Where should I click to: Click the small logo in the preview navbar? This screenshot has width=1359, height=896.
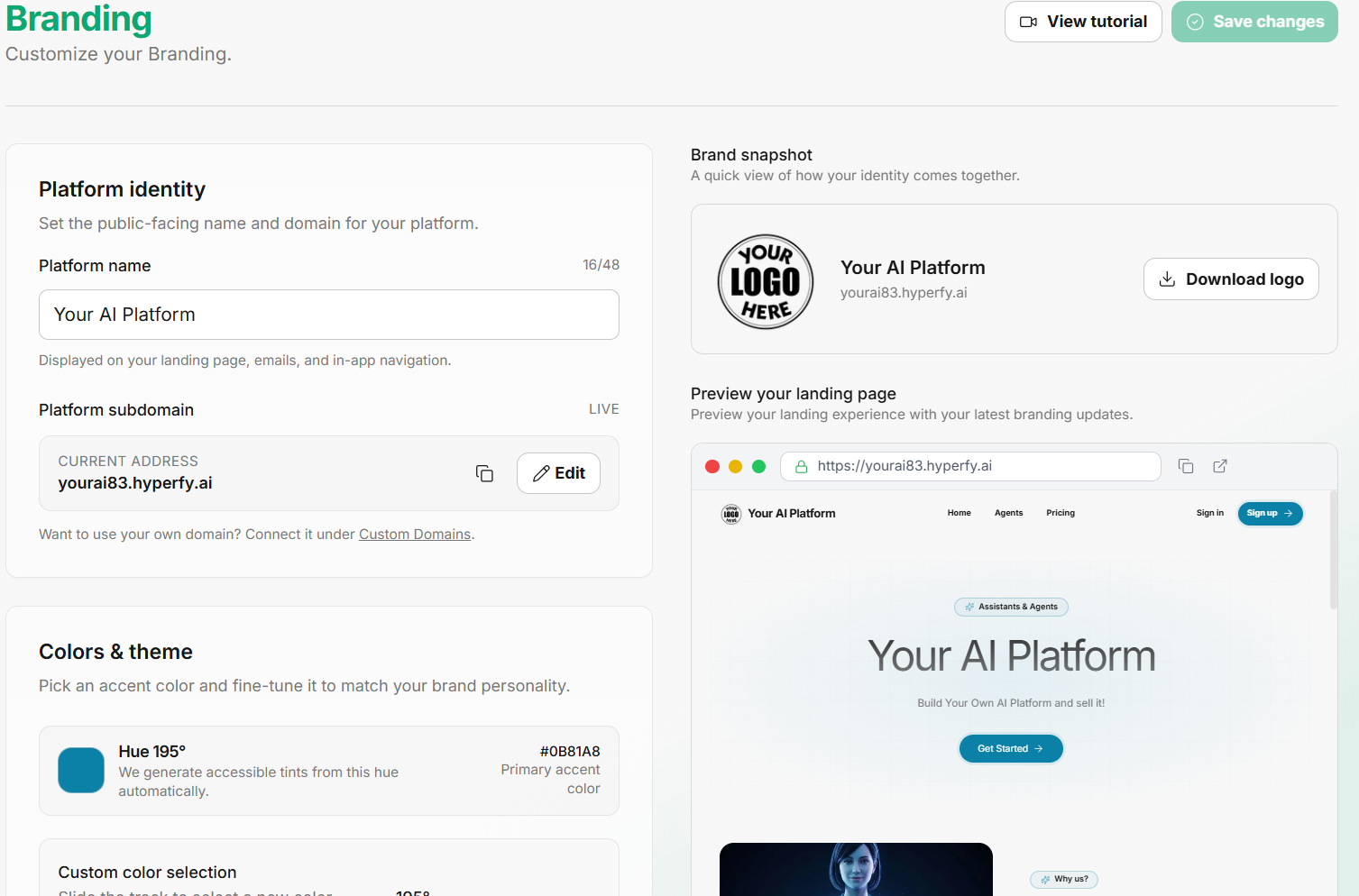(x=731, y=514)
